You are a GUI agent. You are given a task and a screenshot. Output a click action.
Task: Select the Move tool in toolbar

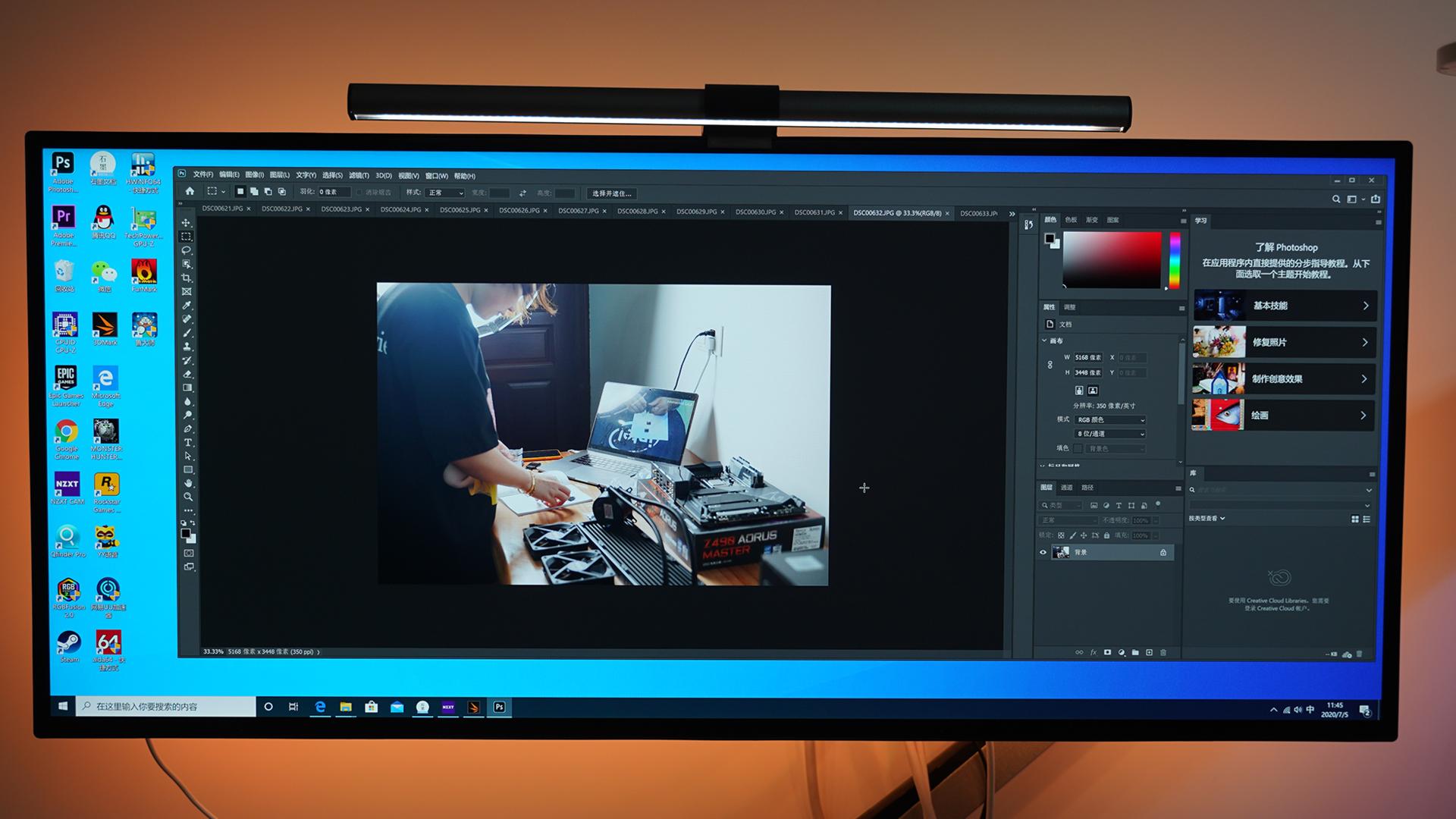pyautogui.click(x=186, y=223)
